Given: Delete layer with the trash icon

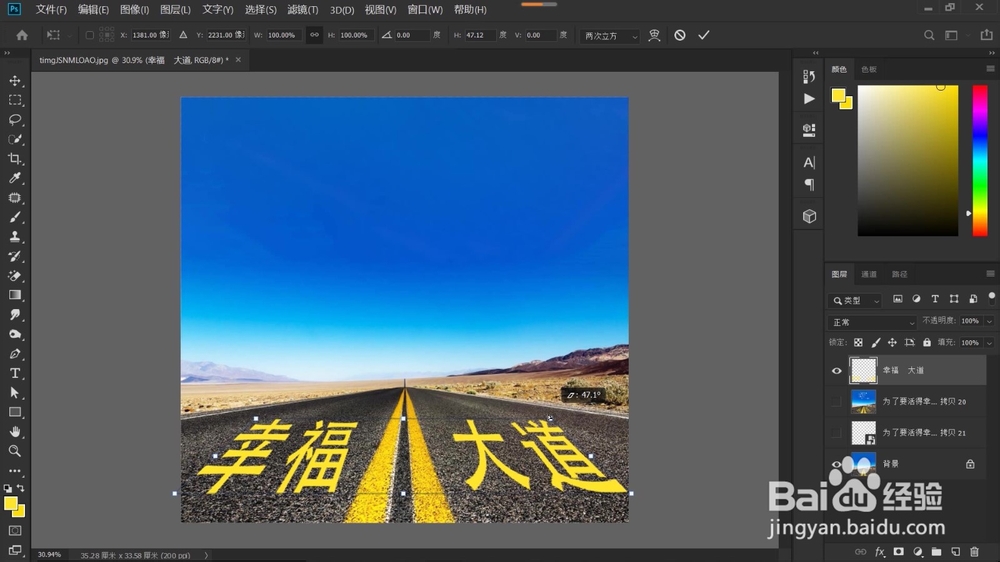Looking at the screenshot, I should pyautogui.click(x=974, y=551).
